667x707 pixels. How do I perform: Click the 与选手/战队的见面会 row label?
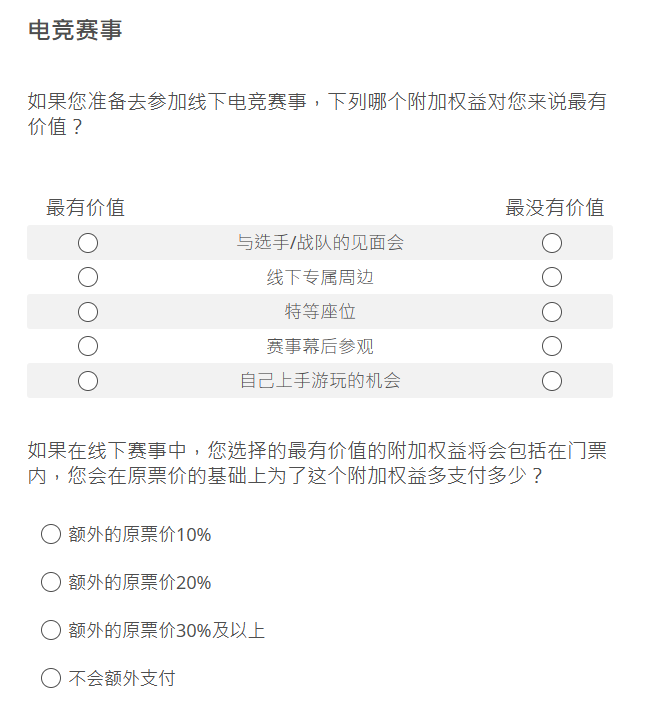coord(320,243)
